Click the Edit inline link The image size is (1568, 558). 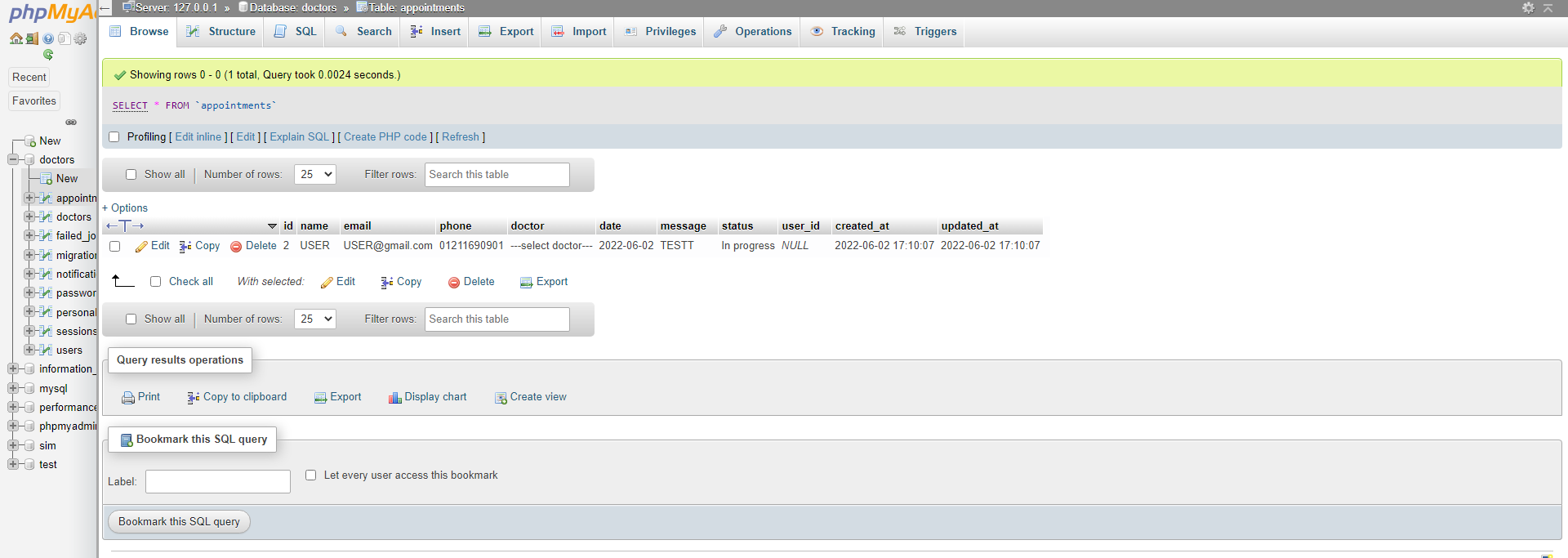pyautogui.click(x=198, y=137)
